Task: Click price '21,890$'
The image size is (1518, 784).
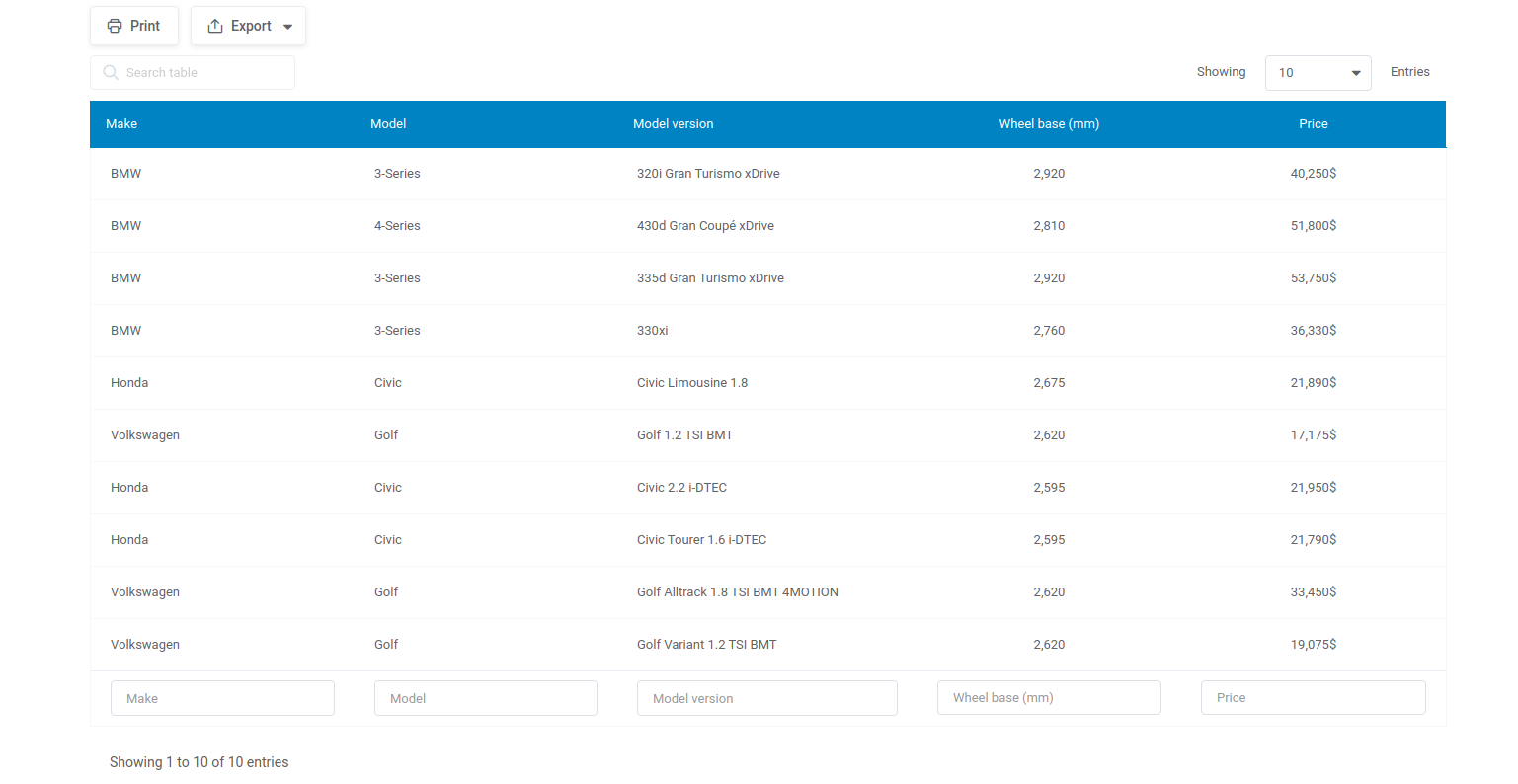Action: [x=1314, y=383]
